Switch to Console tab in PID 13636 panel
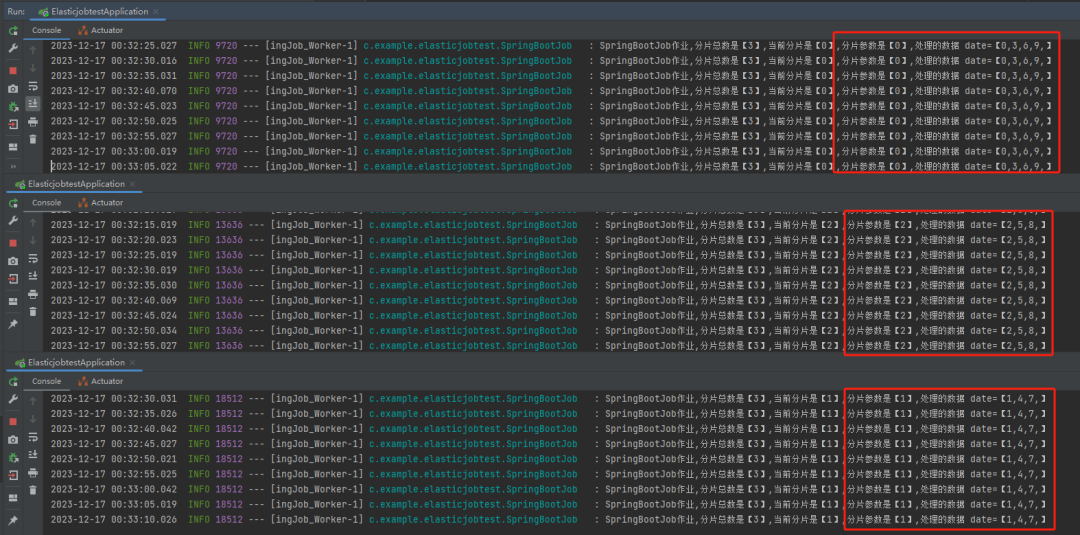The width and height of the screenshot is (1080, 535). pos(47,202)
